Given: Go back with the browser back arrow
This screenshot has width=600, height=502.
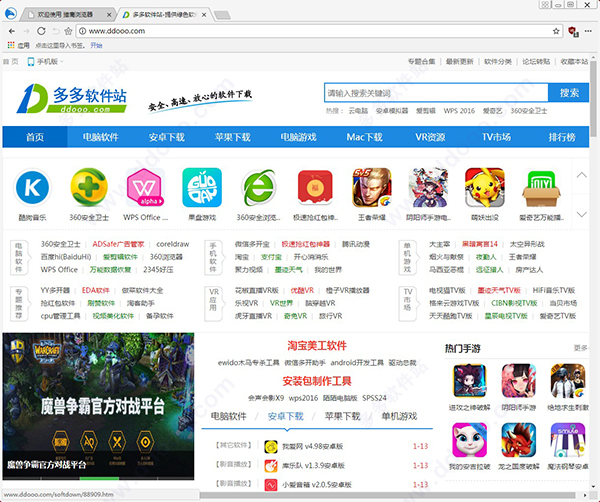Looking at the screenshot, I should (12, 31).
